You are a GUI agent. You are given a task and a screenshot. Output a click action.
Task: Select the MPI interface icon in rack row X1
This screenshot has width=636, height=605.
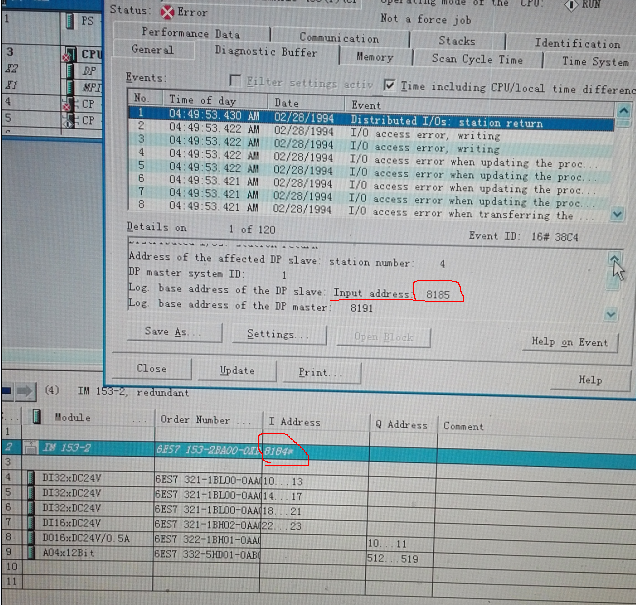tap(70, 87)
